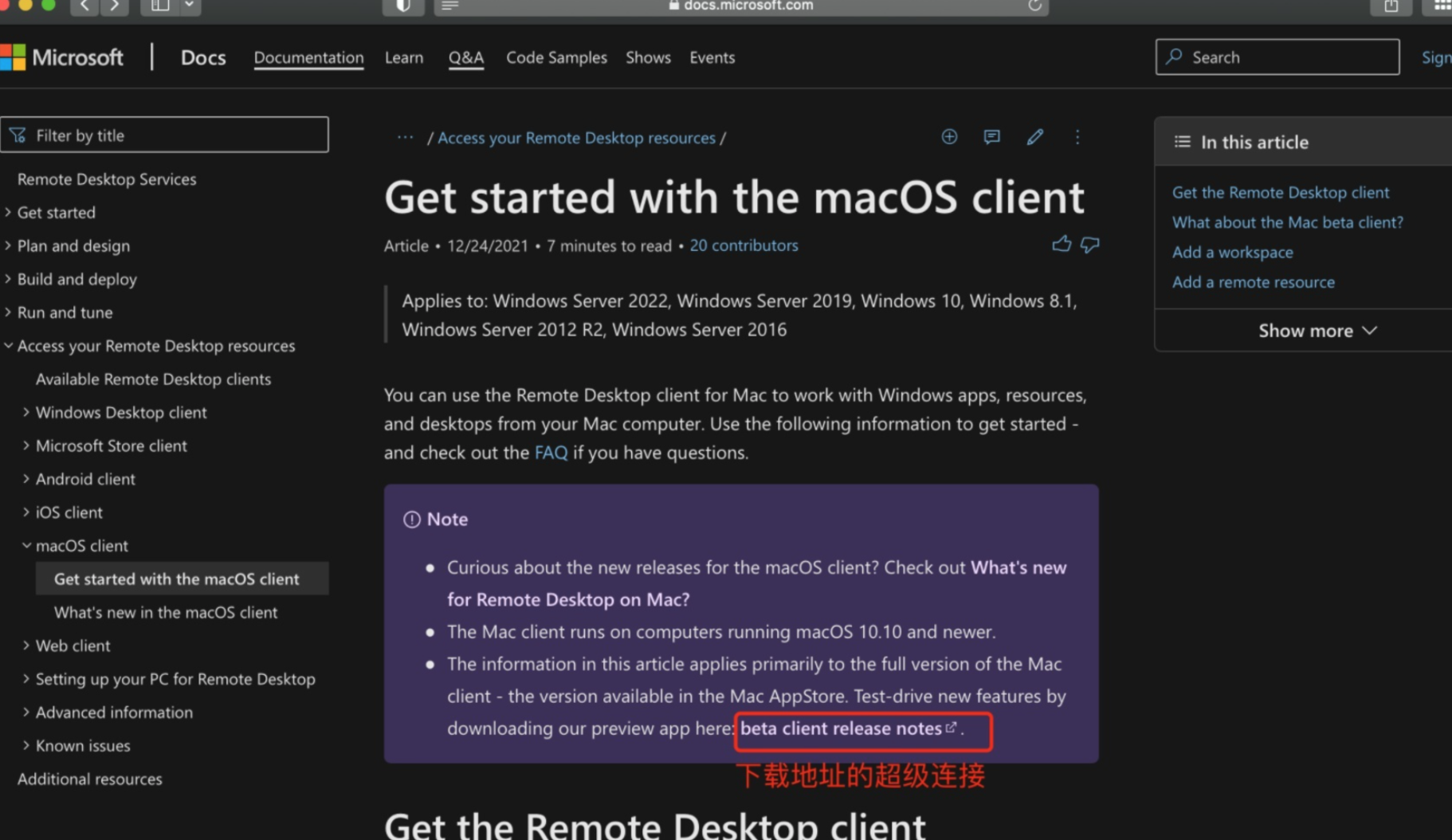Viewport: 1452px width, 840px height.
Task: Expand Run and tune section
Action: [x=8, y=312]
